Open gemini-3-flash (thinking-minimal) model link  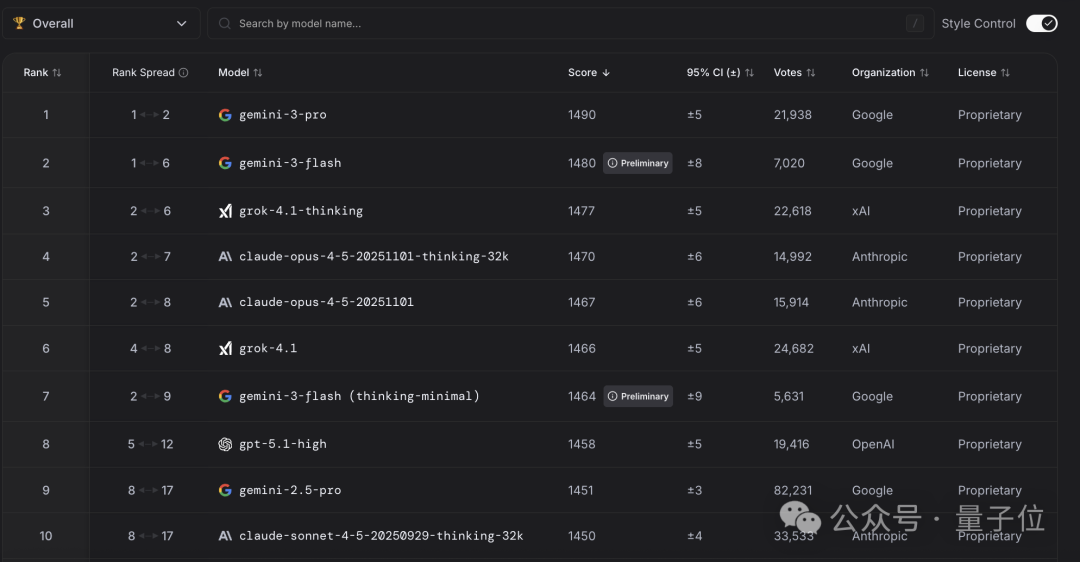pos(360,396)
